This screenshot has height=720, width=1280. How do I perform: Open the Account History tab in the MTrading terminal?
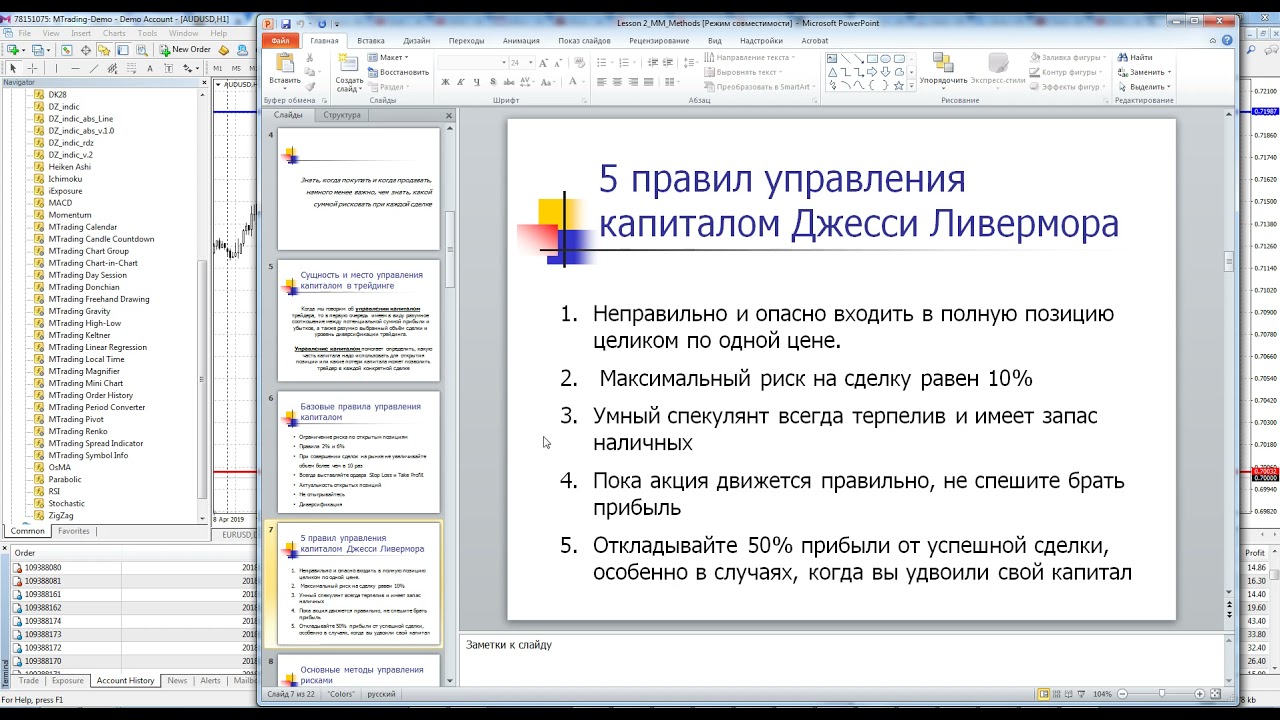pyautogui.click(x=125, y=681)
